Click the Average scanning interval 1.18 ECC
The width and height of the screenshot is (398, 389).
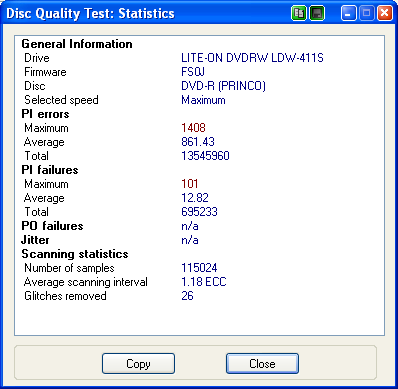pyautogui.click(x=204, y=282)
